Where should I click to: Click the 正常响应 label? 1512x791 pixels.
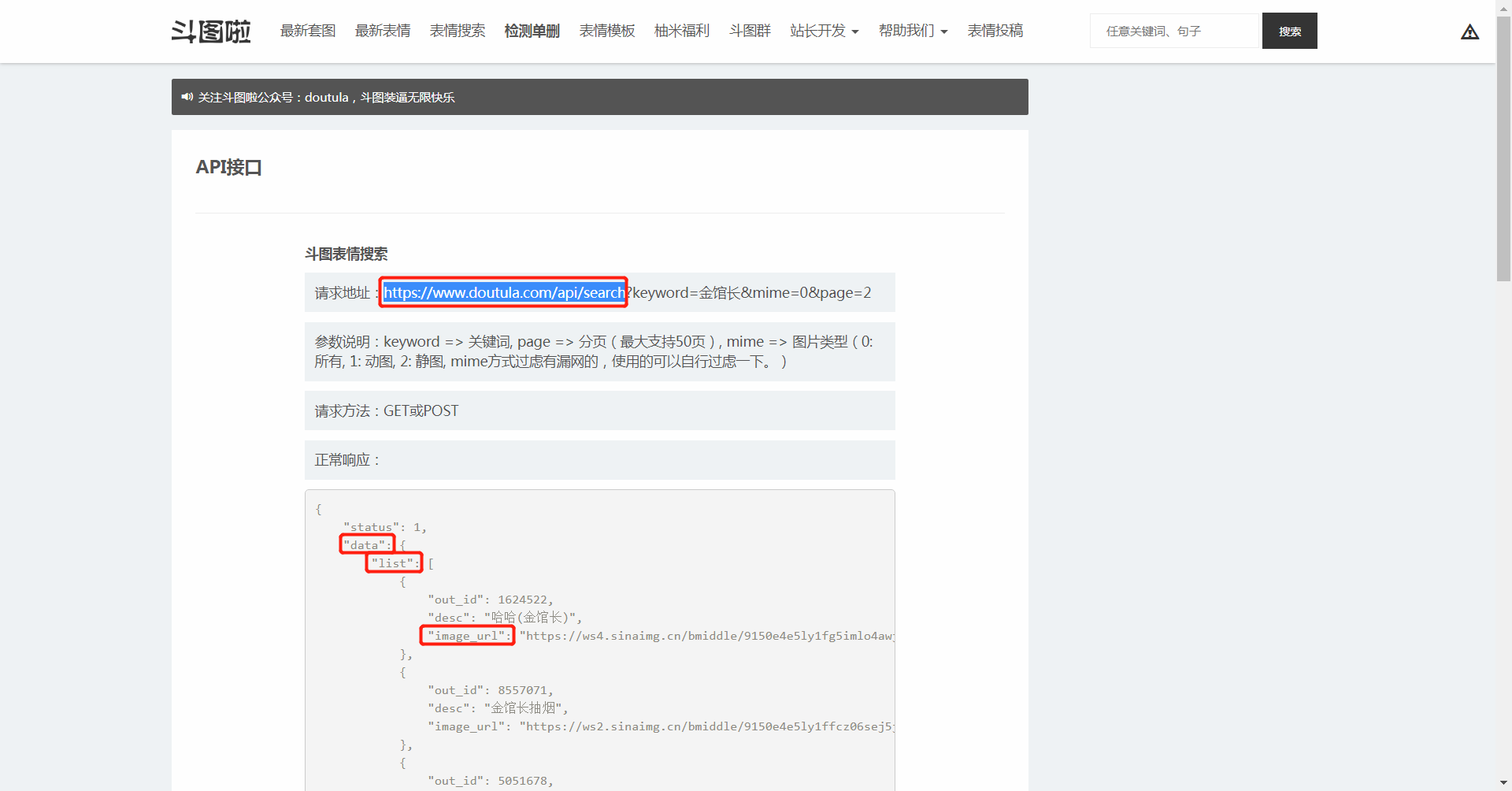pyautogui.click(x=347, y=460)
